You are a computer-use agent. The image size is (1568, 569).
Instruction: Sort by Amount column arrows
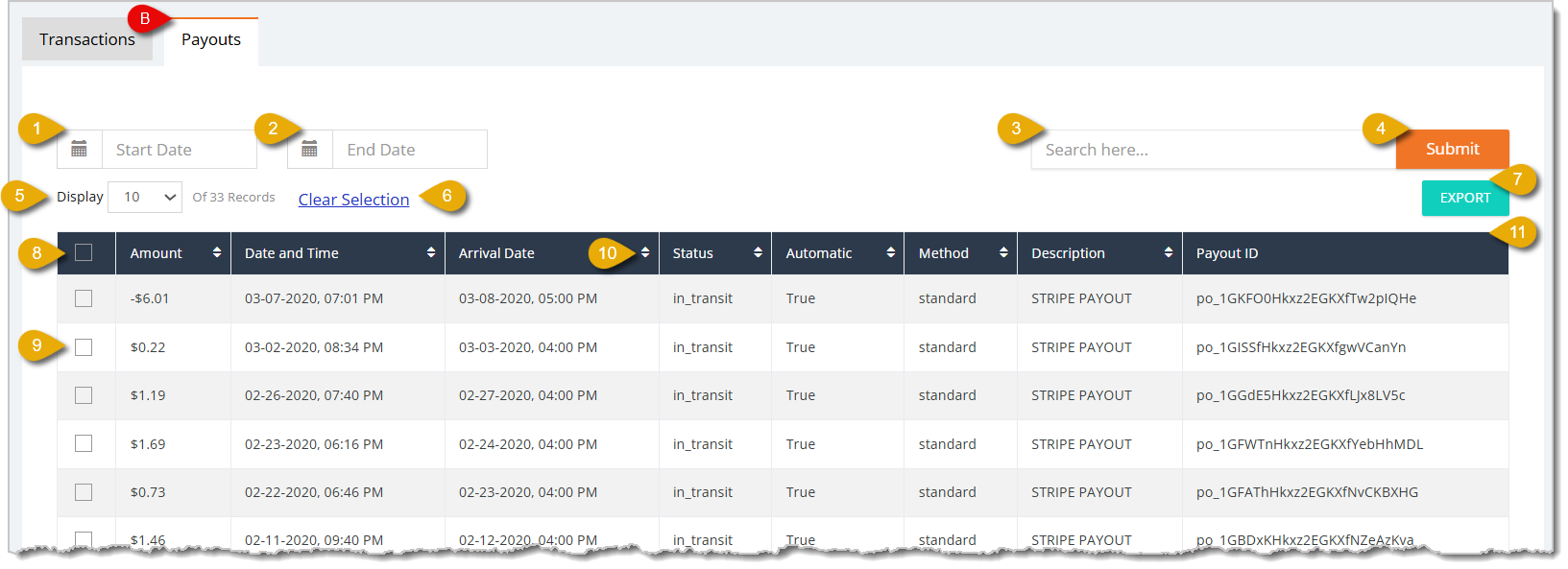pyautogui.click(x=217, y=252)
